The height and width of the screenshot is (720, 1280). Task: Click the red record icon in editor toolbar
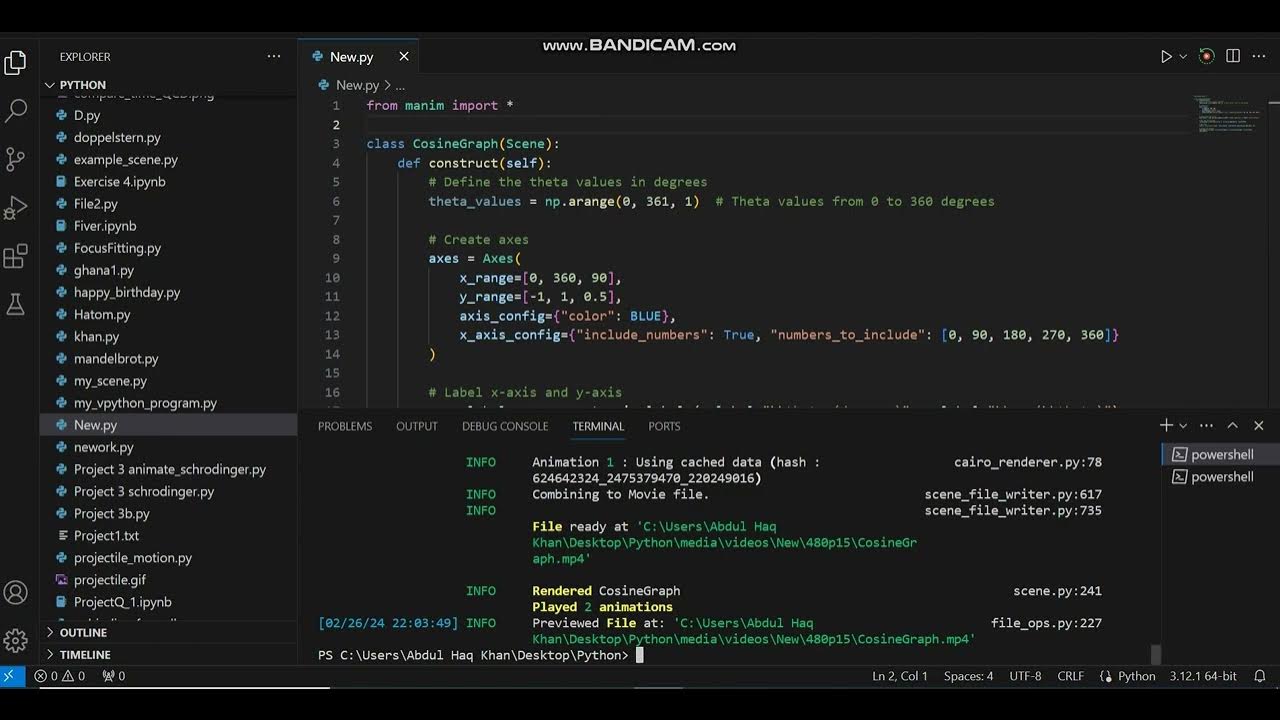pos(1207,57)
